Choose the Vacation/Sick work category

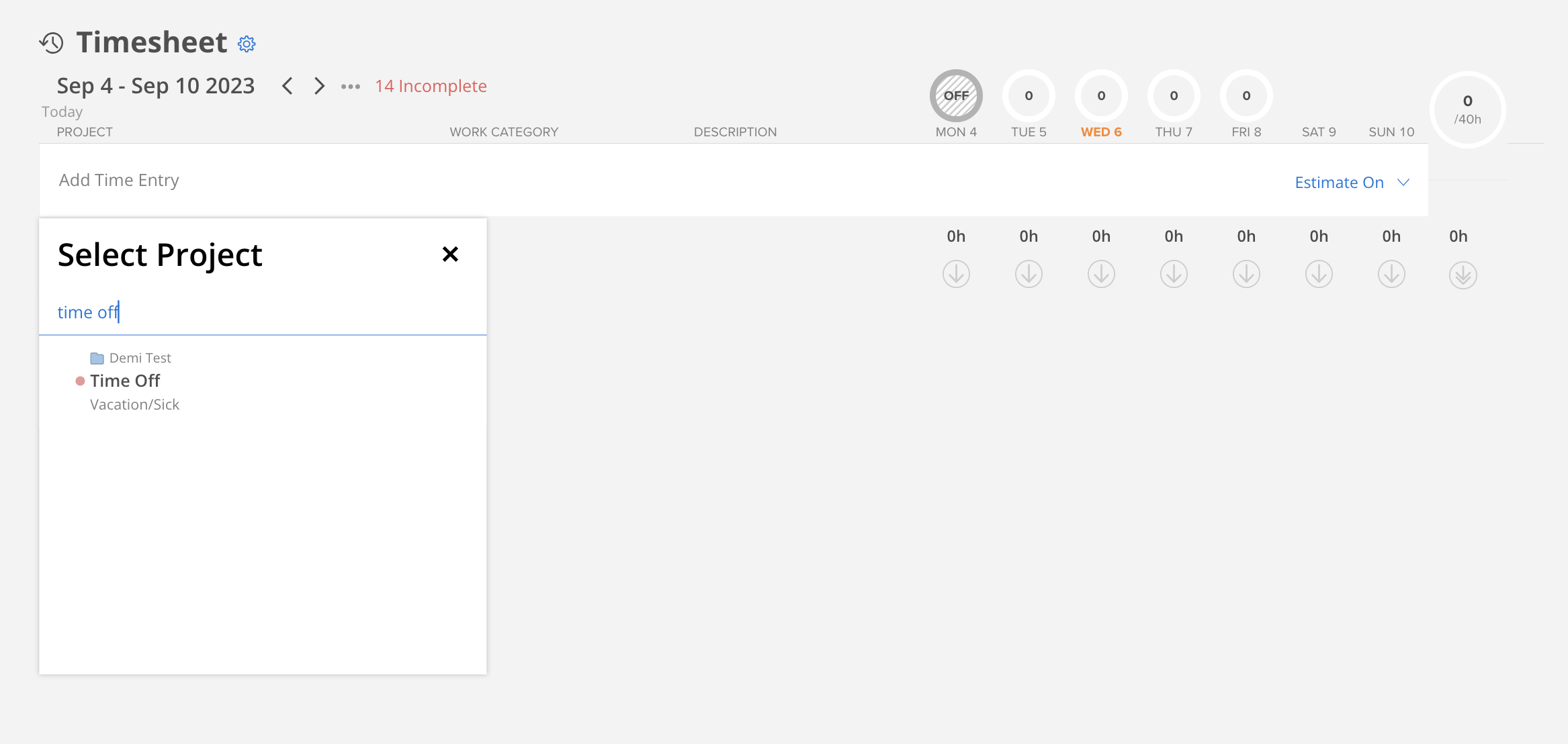(134, 405)
